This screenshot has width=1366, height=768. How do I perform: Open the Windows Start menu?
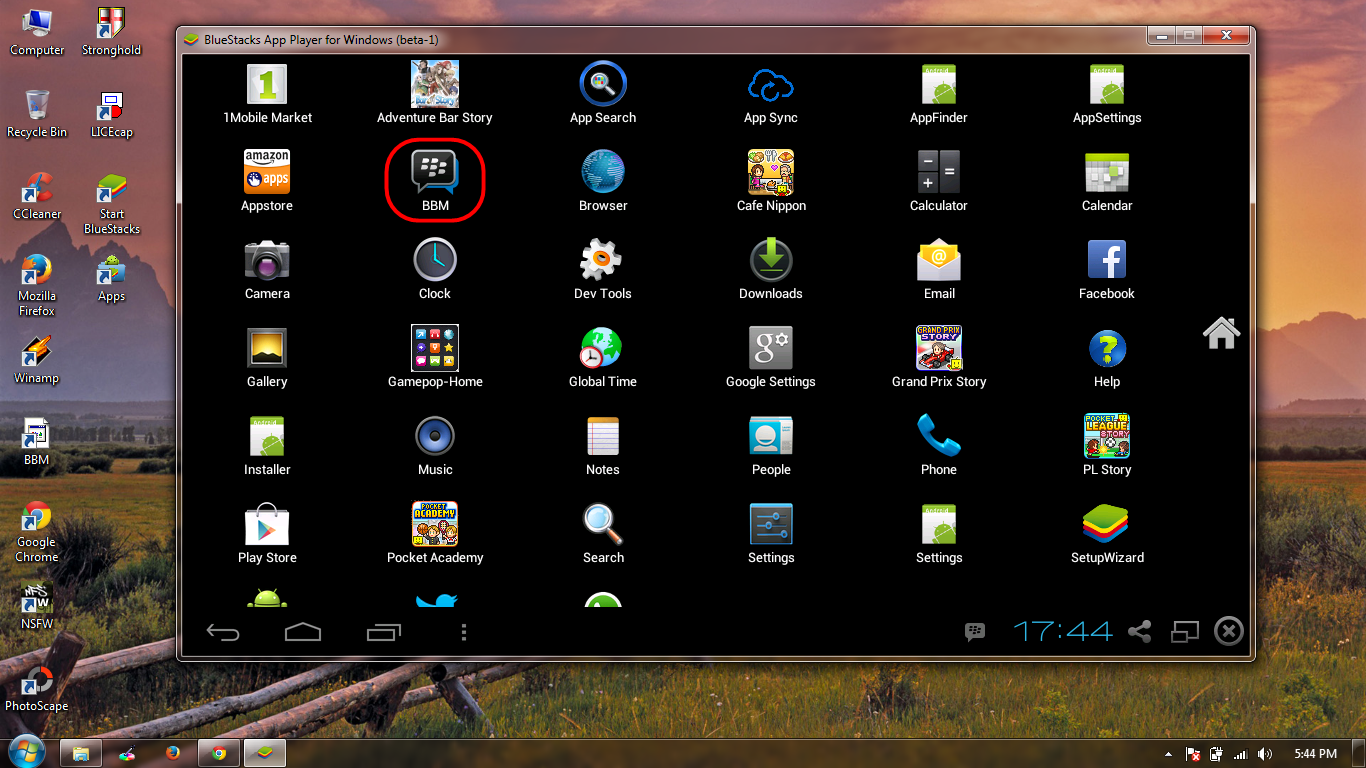pyautogui.click(x=26, y=752)
